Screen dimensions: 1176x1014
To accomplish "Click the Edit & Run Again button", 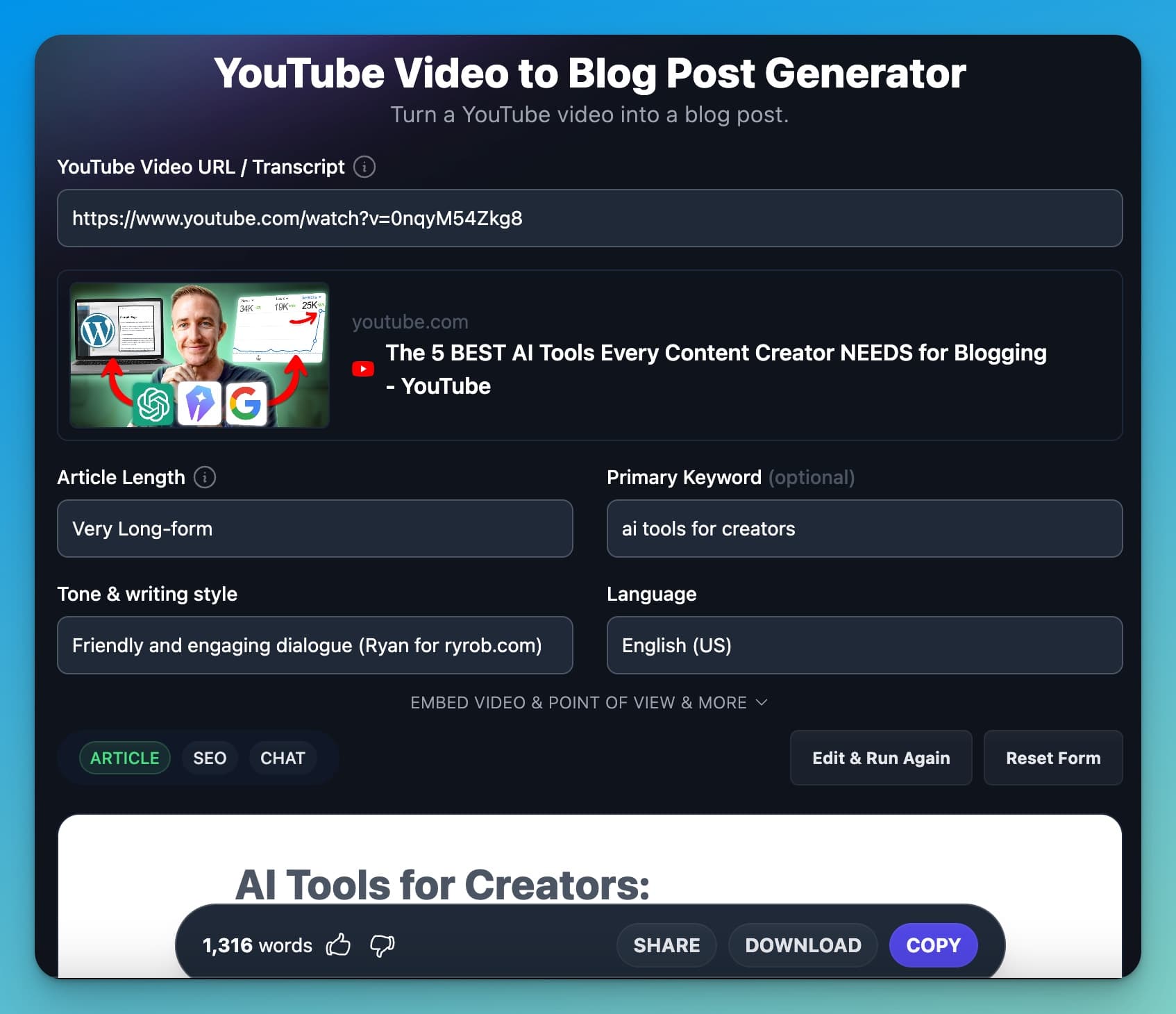I will click(881, 758).
